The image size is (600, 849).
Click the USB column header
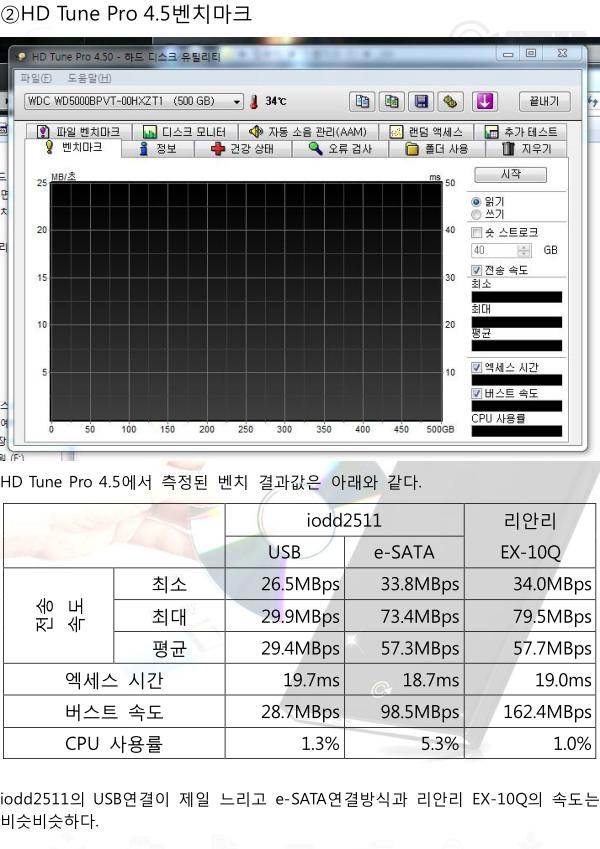click(285, 552)
